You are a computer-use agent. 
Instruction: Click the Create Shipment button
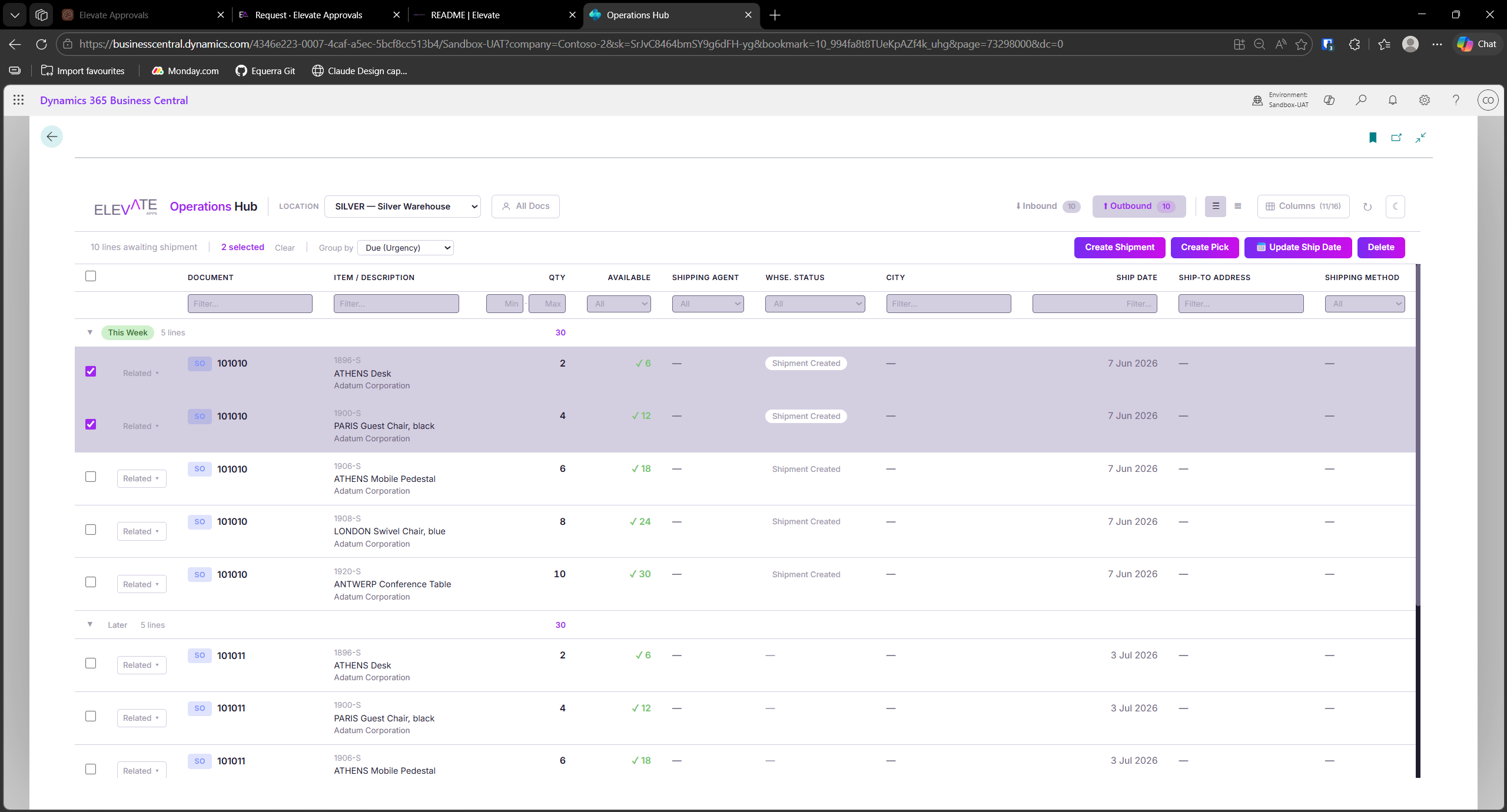[x=1119, y=248]
